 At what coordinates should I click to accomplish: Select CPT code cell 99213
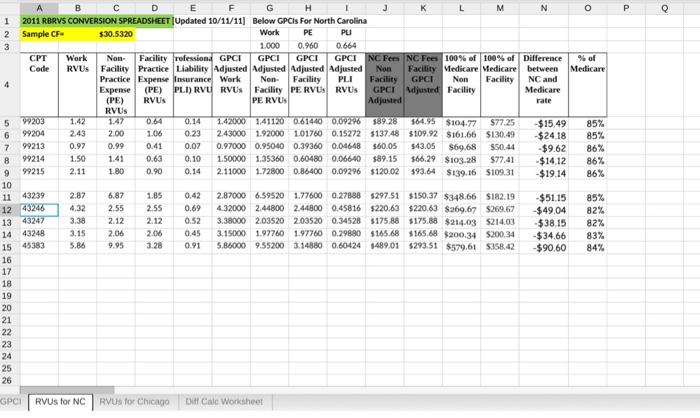click(39, 147)
